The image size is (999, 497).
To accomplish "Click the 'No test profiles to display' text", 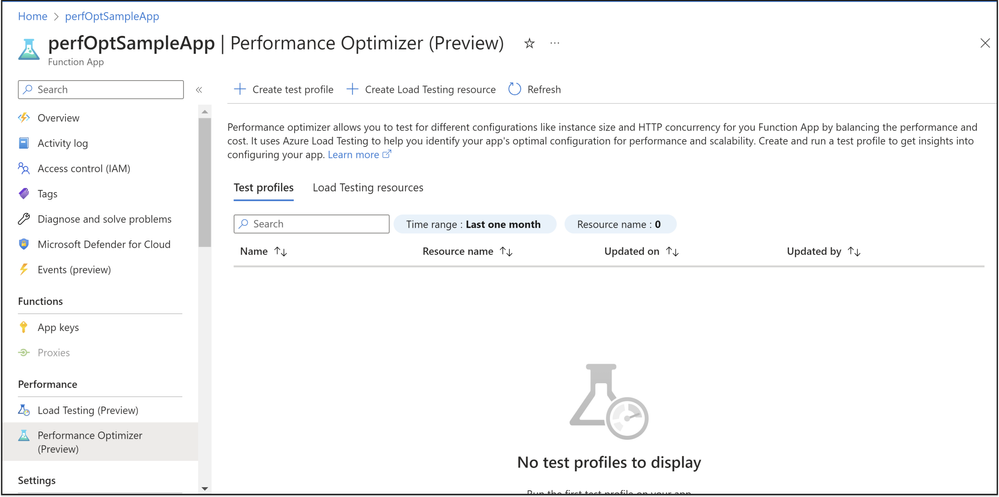I will pyautogui.click(x=609, y=463).
